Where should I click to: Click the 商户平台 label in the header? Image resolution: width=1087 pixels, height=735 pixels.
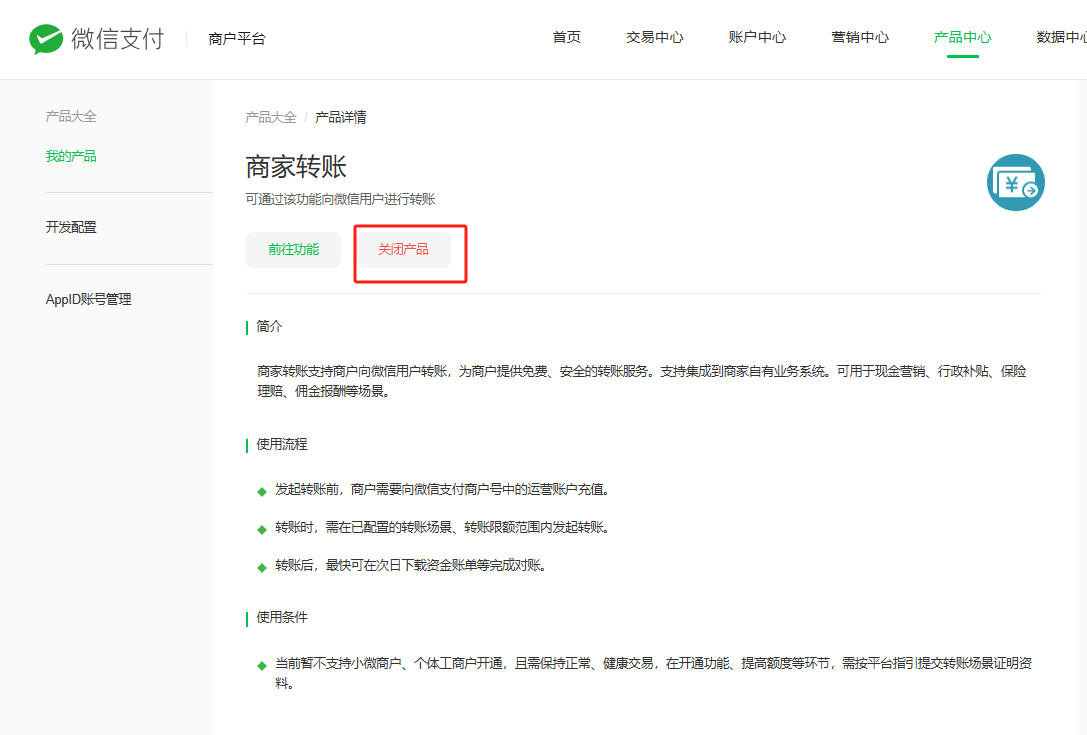(237, 39)
